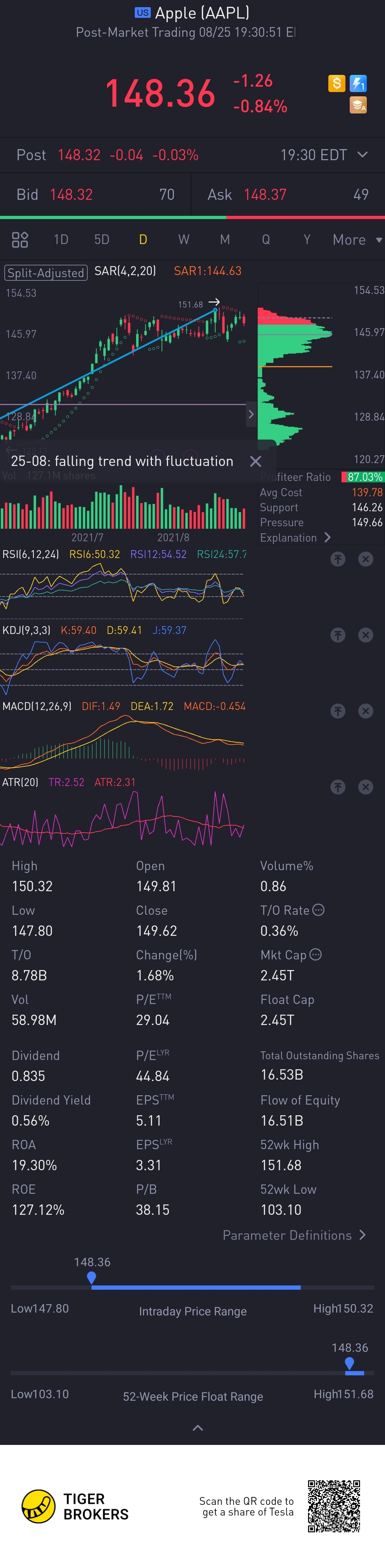The width and height of the screenshot is (385, 1568).
Task: Tap the Tesla share QR code
Action: [334, 1506]
